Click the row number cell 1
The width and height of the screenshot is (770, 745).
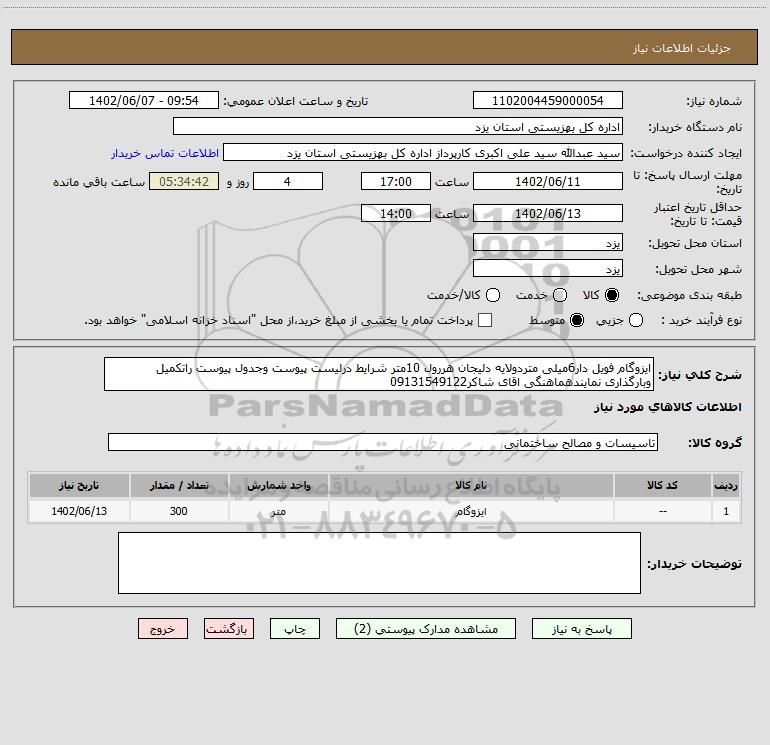click(x=726, y=511)
